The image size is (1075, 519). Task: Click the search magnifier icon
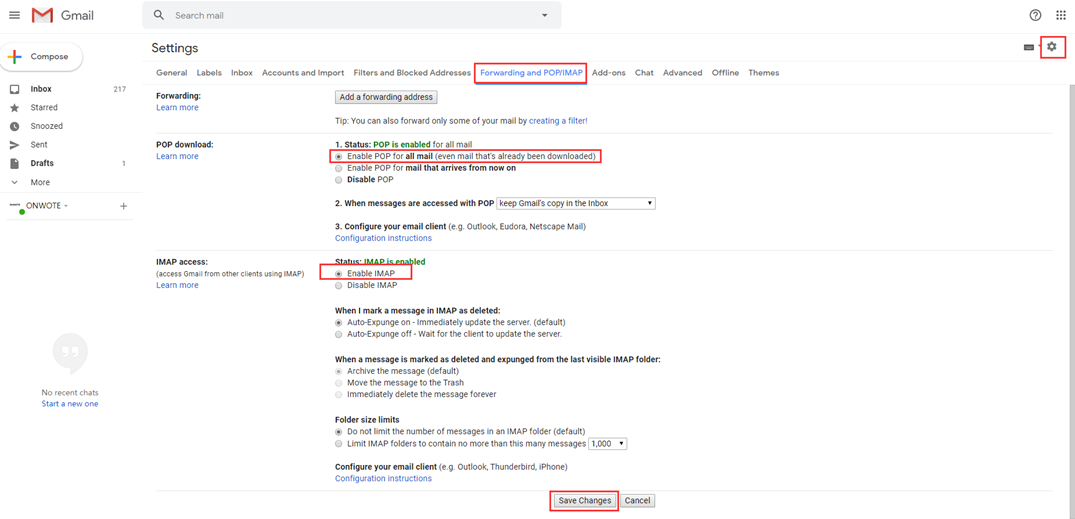159,15
